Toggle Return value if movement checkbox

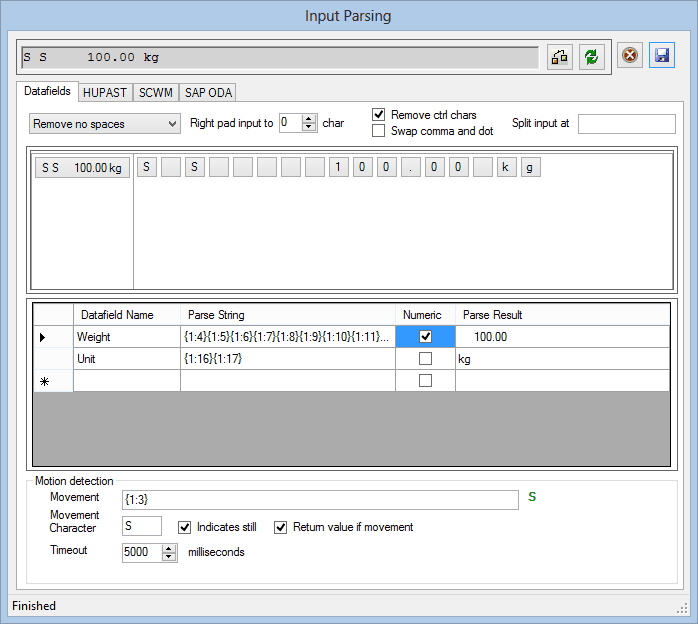[280, 527]
